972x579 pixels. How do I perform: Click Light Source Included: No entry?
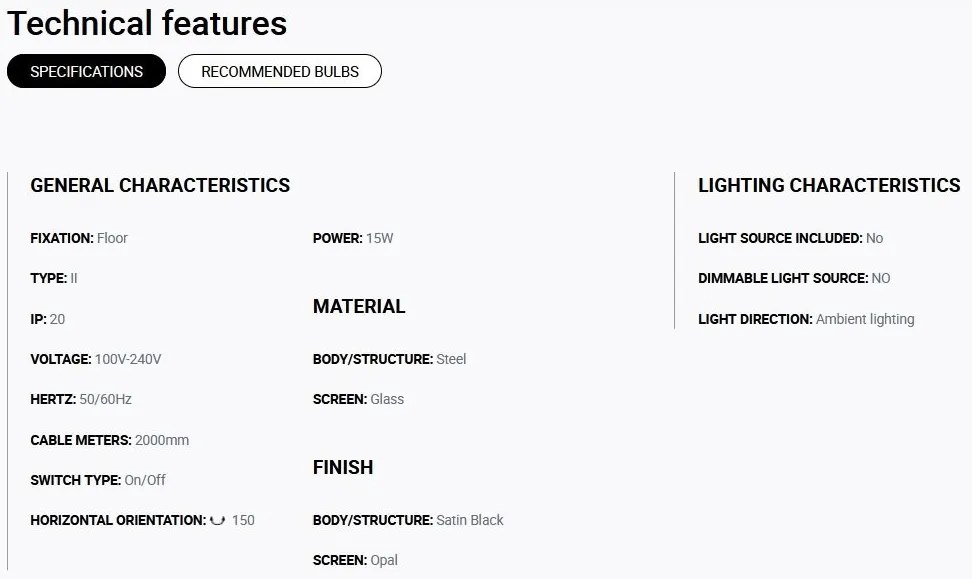click(790, 238)
